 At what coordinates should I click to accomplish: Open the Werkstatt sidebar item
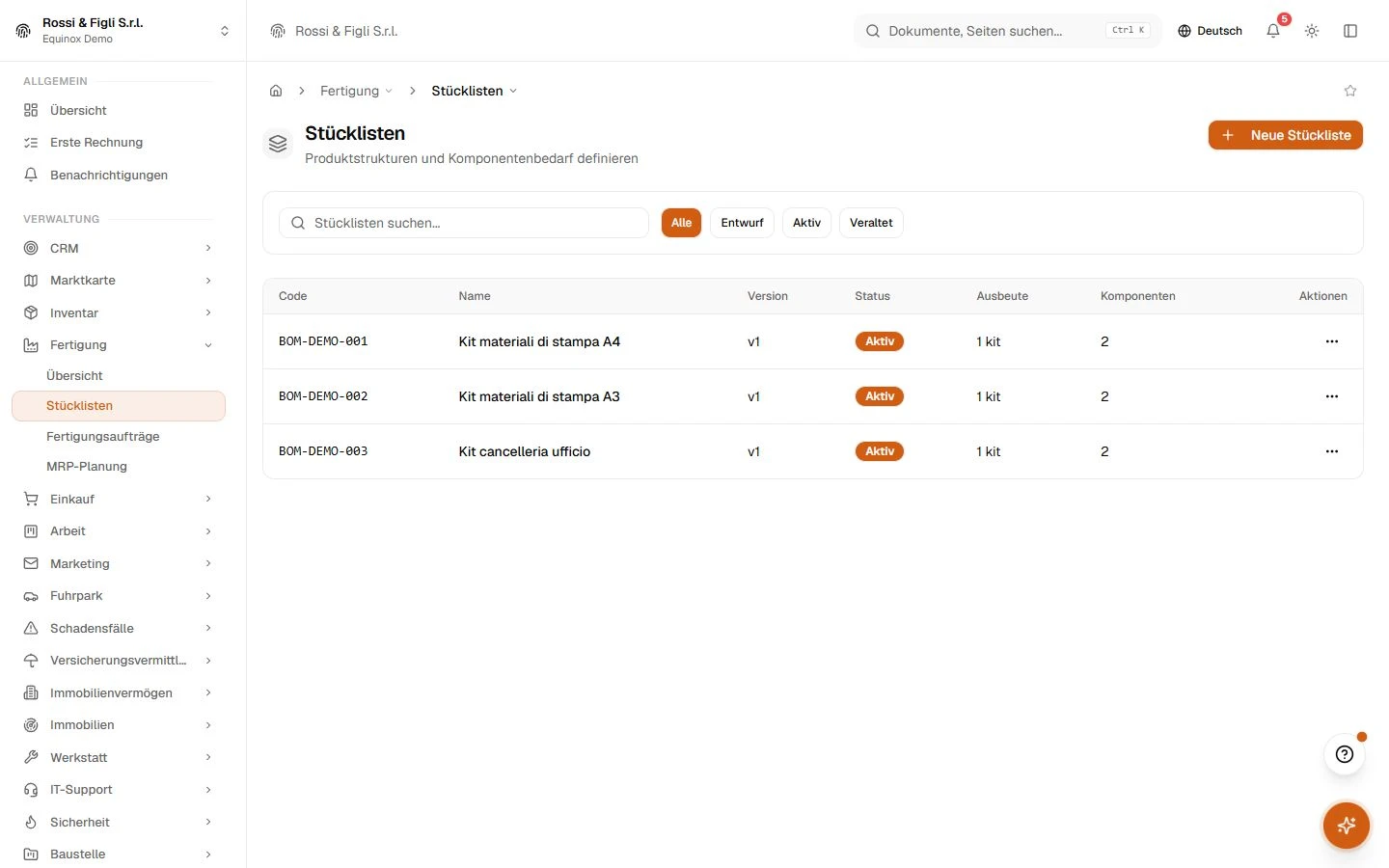(119, 757)
